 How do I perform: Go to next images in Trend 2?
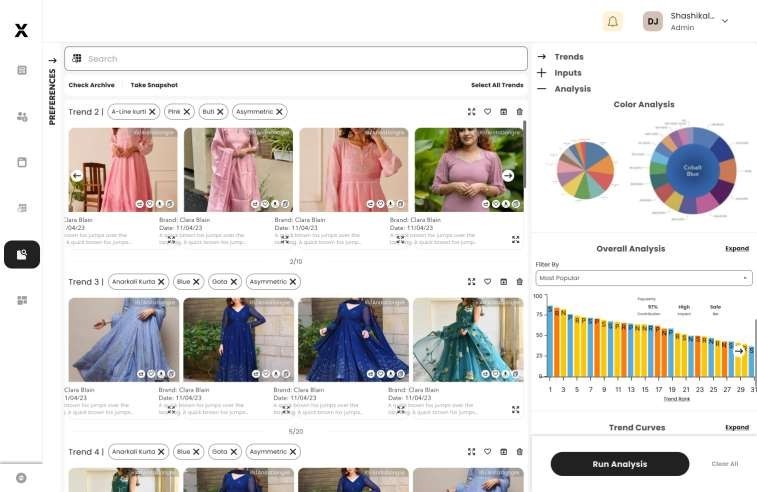(x=508, y=176)
